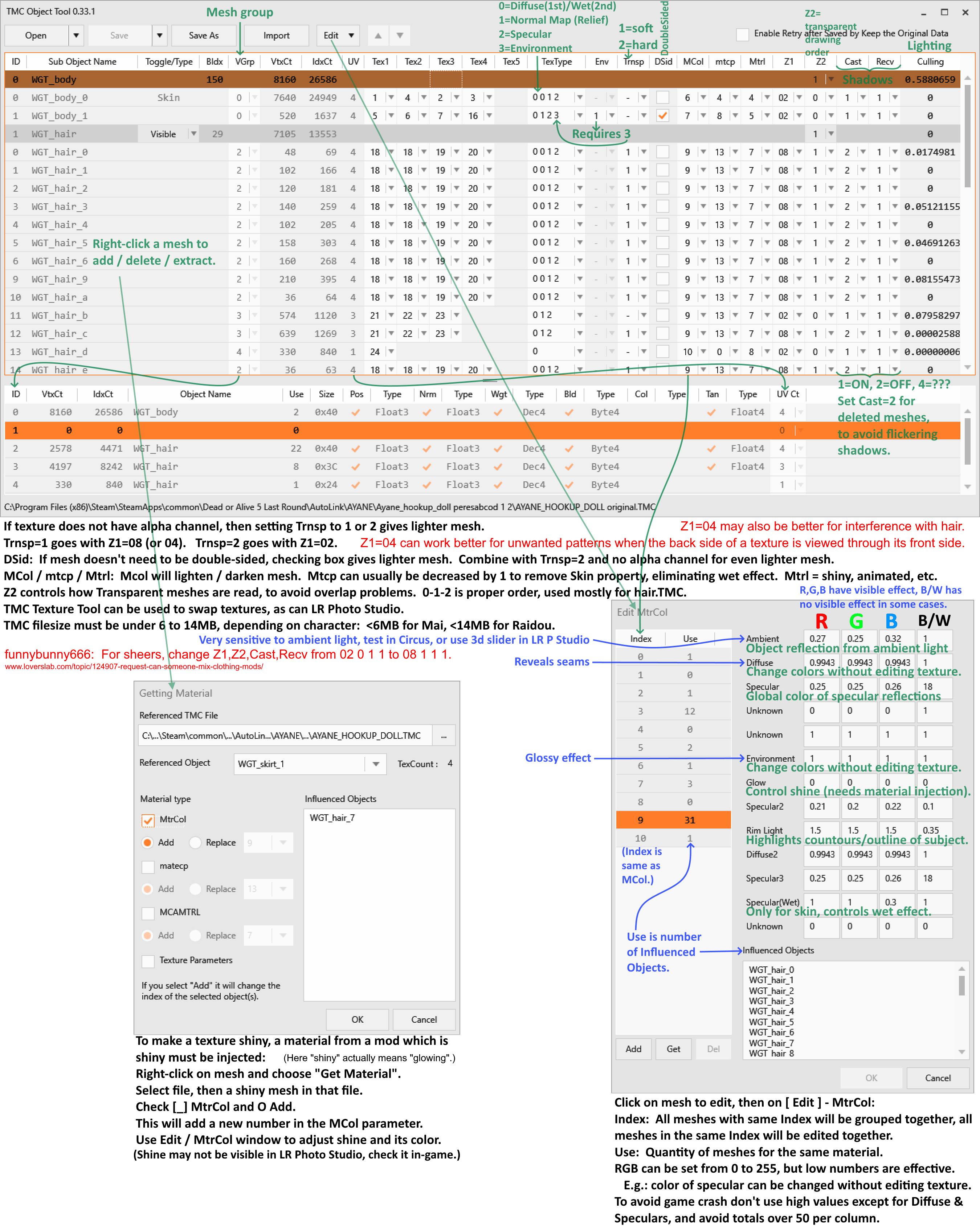Open Referenced Object combo box WGT_skirt_1

pyautogui.click(x=310, y=764)
